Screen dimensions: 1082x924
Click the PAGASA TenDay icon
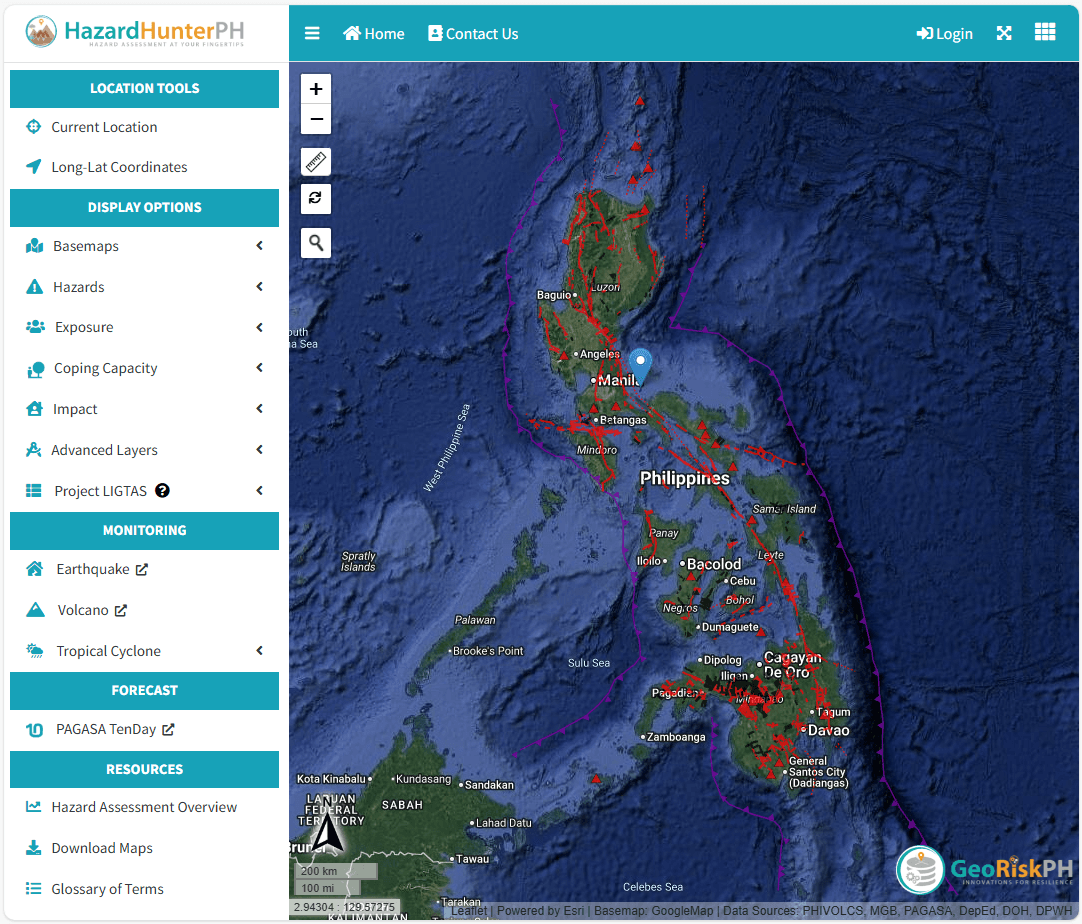click(35, 729)
